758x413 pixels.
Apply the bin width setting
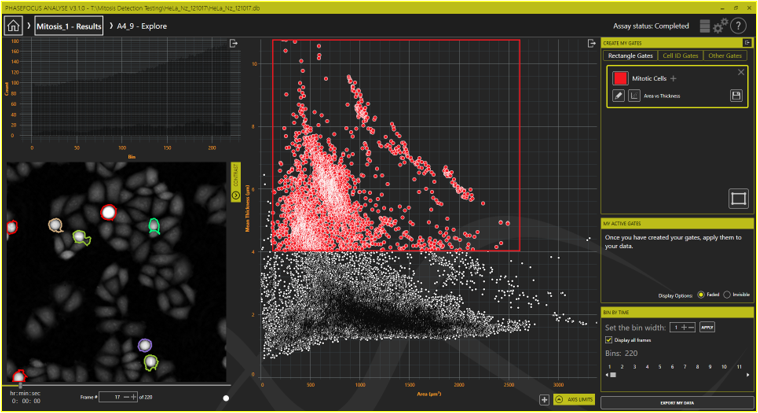pyautogui.click(x=707, y=327)
